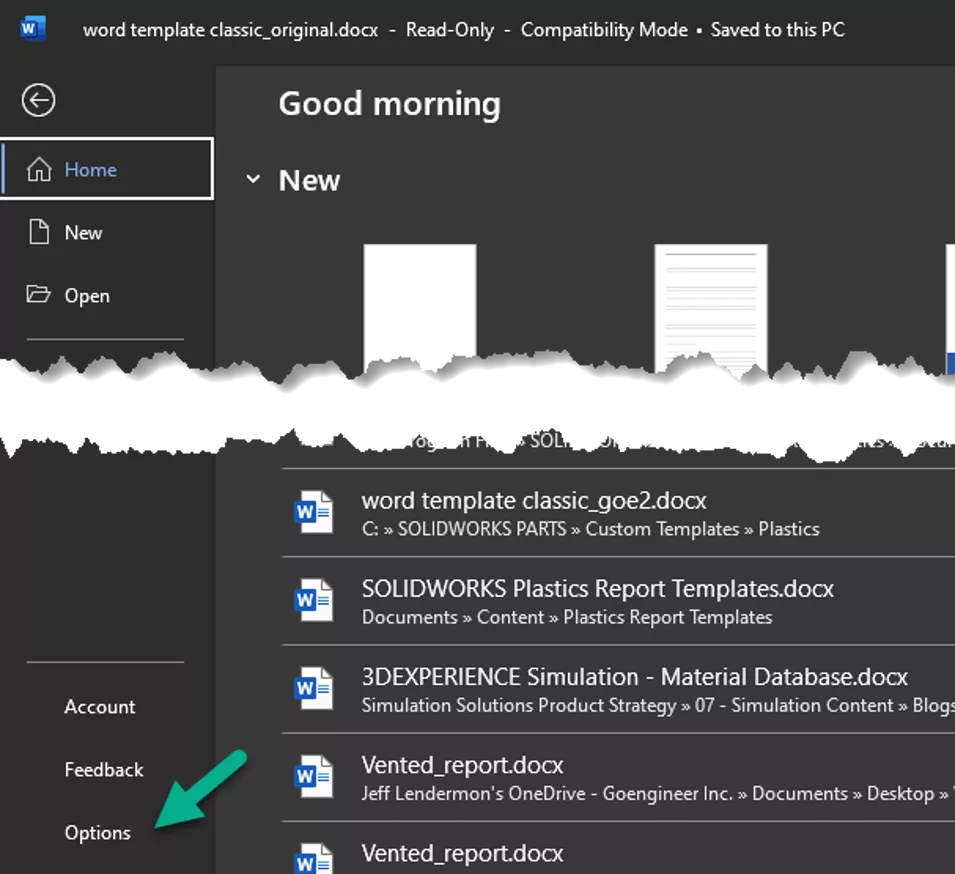The image size is (955, 874).
Task: Click the back arrow circle icon
Action: tap(38, 100)
